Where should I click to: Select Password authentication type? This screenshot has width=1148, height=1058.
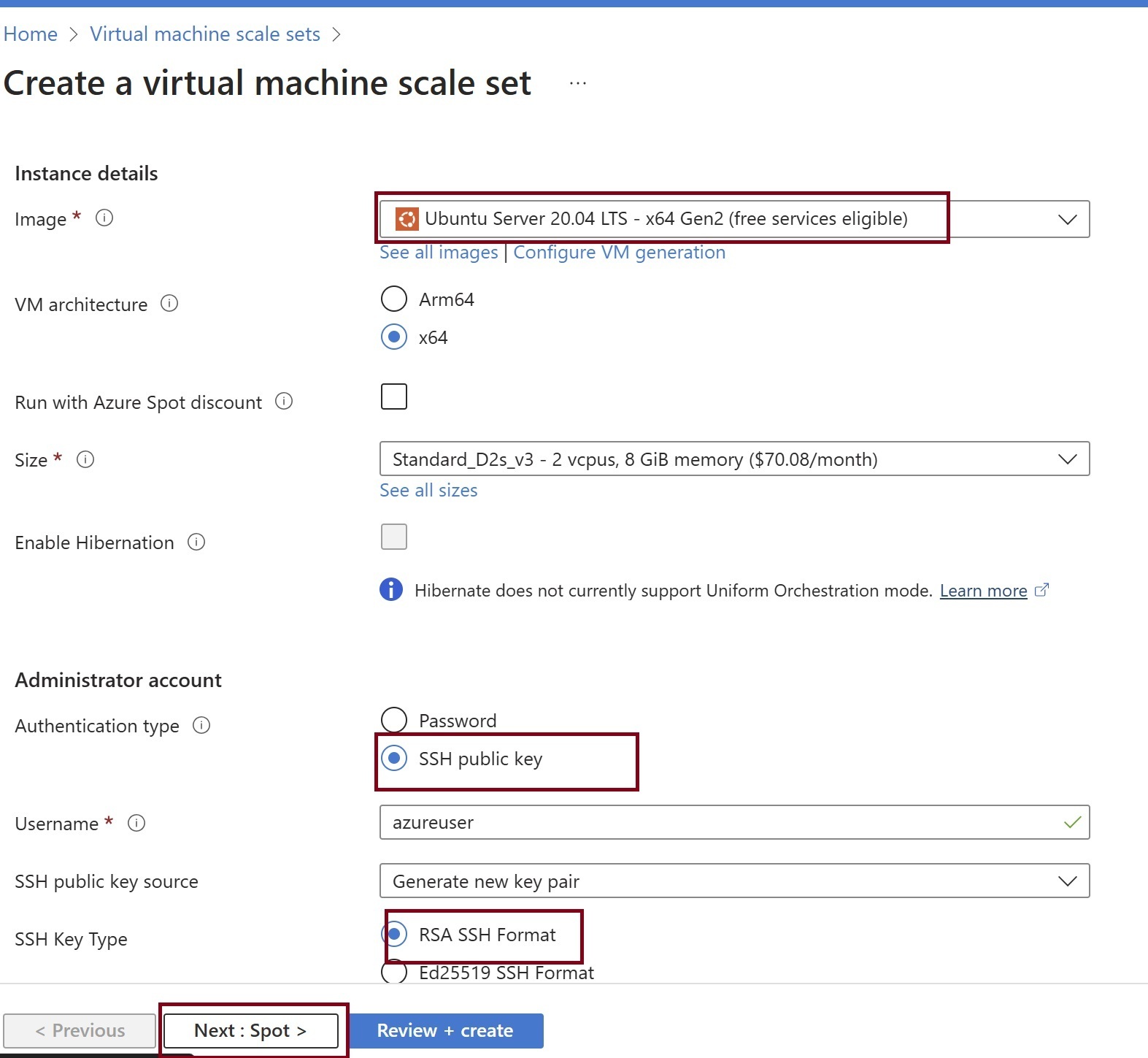[x=394, y=720]
